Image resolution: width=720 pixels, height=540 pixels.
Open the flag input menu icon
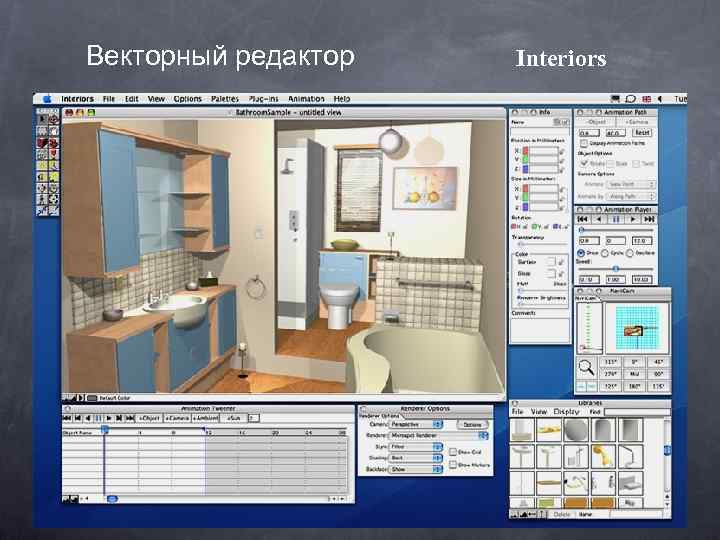(x=647, y=99)
